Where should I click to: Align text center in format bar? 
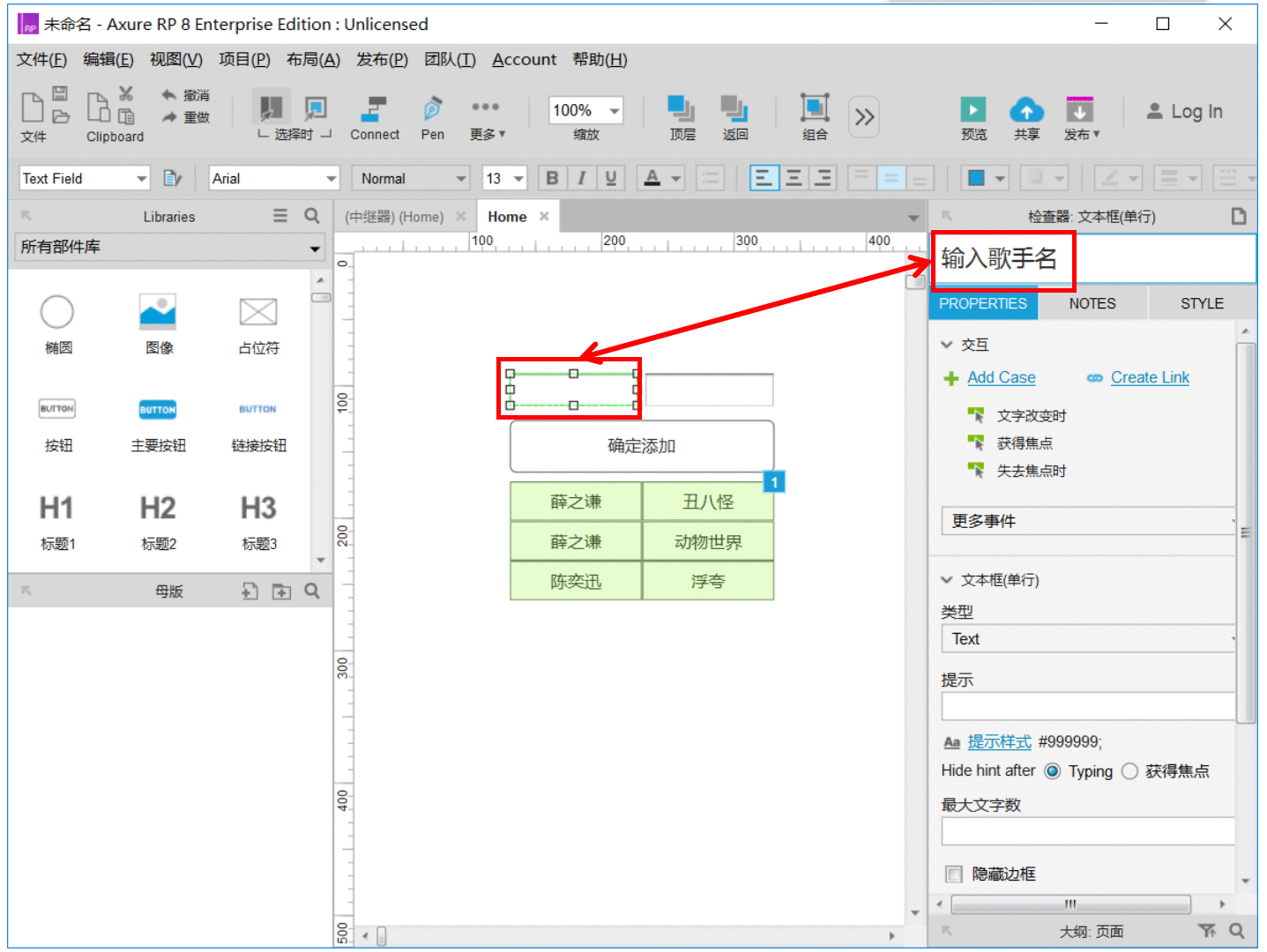click(794, 178)
